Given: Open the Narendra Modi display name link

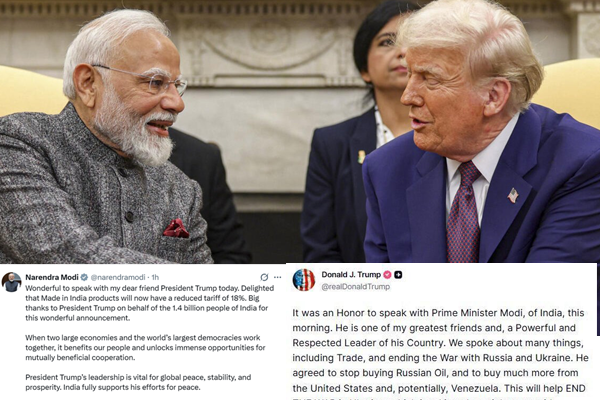Looking at the screenshot, I should [x=52, y=277].
